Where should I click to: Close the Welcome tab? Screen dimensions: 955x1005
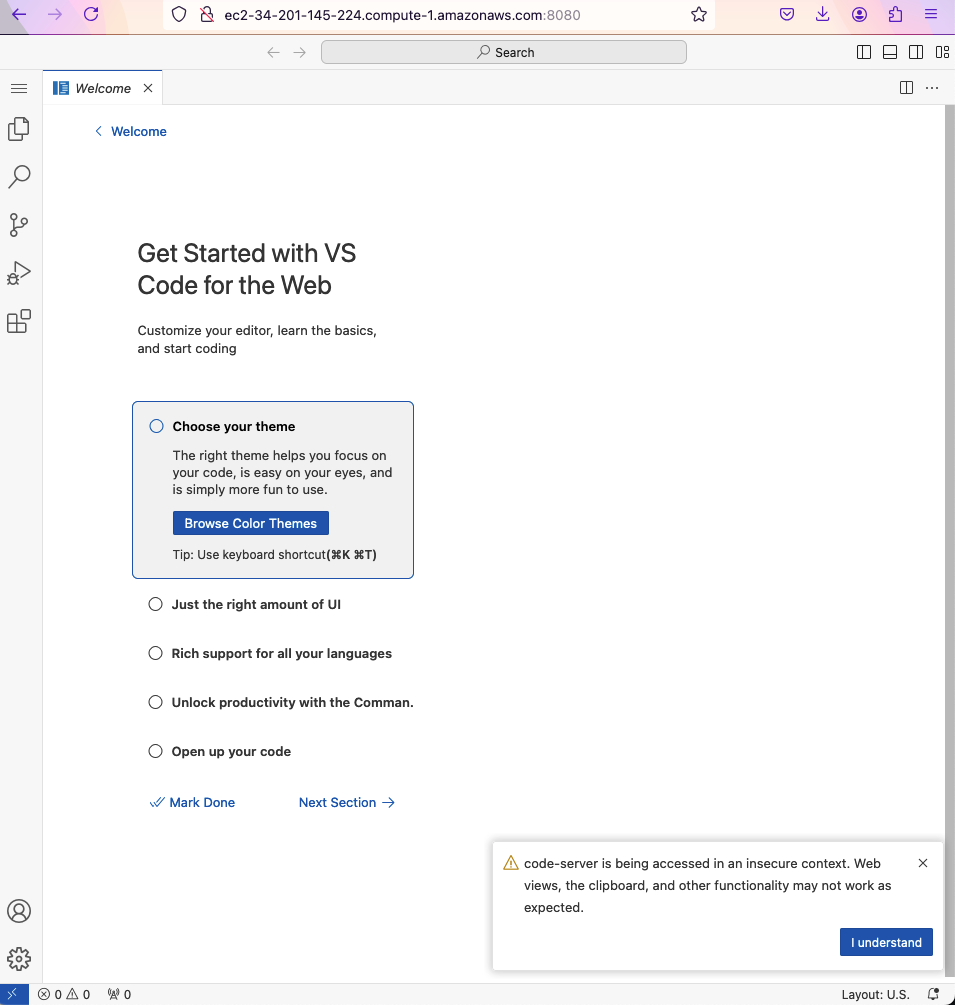tap(148, 88)
